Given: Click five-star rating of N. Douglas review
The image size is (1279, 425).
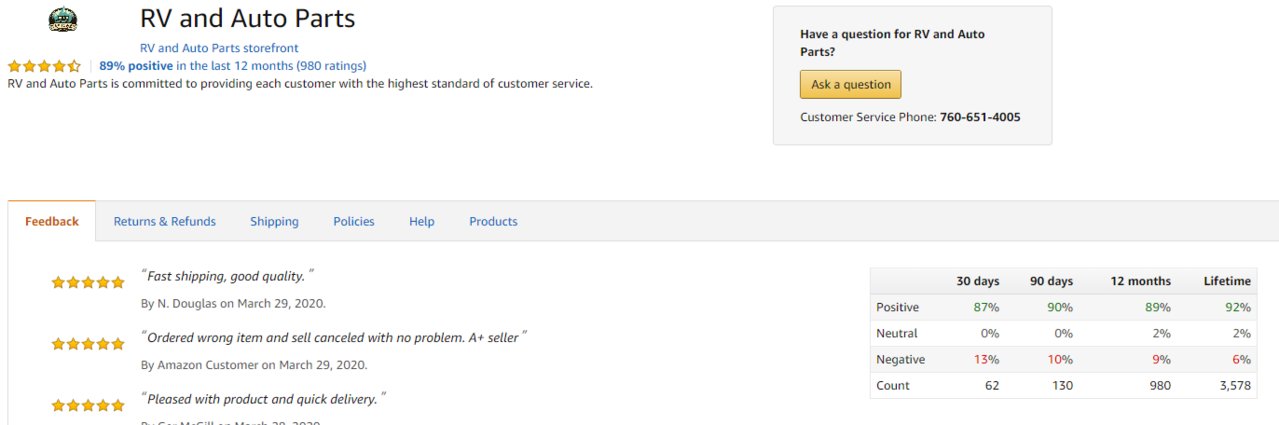Looking at the screenshot, I should 88,282.
